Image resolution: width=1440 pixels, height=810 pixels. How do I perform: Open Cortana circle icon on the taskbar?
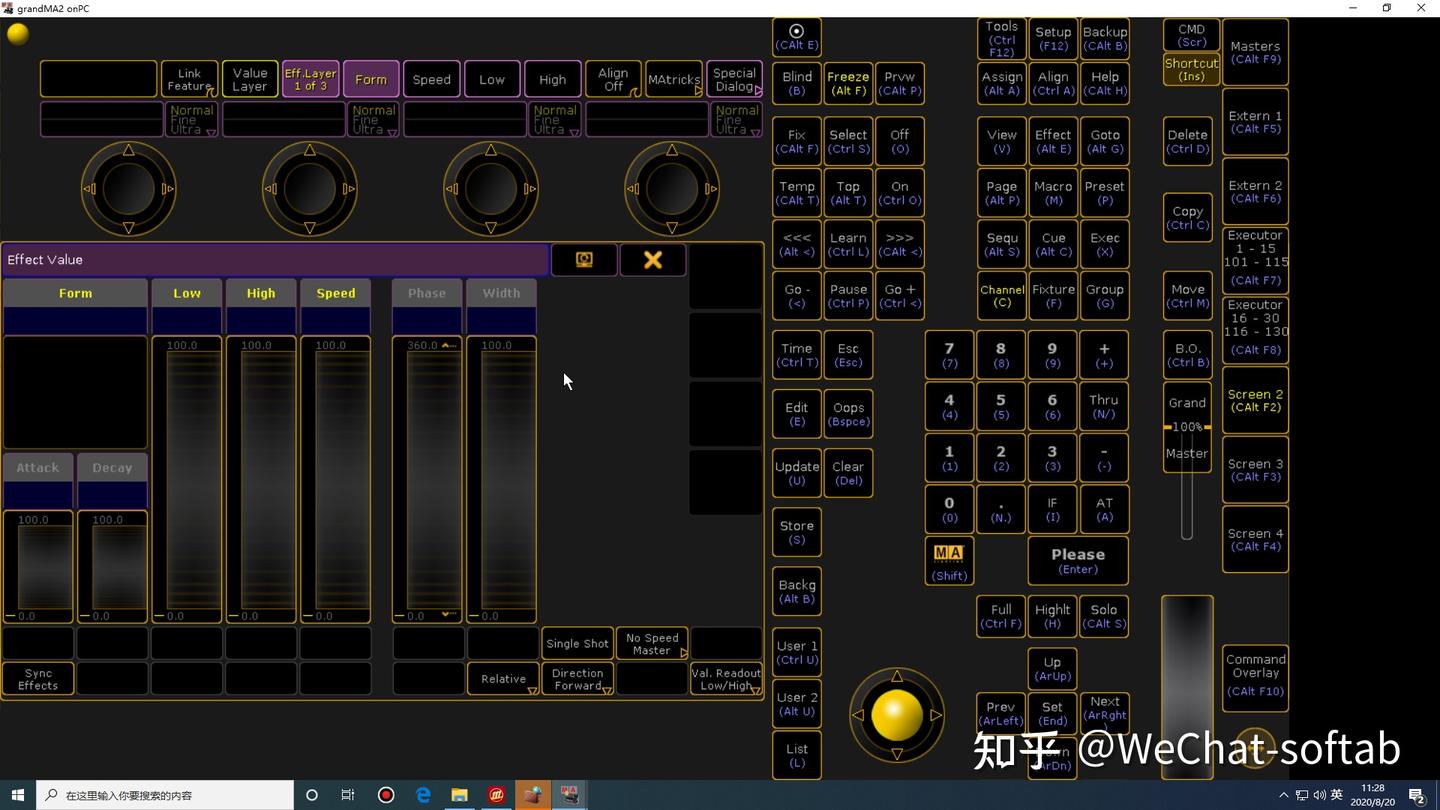point(312,795)
